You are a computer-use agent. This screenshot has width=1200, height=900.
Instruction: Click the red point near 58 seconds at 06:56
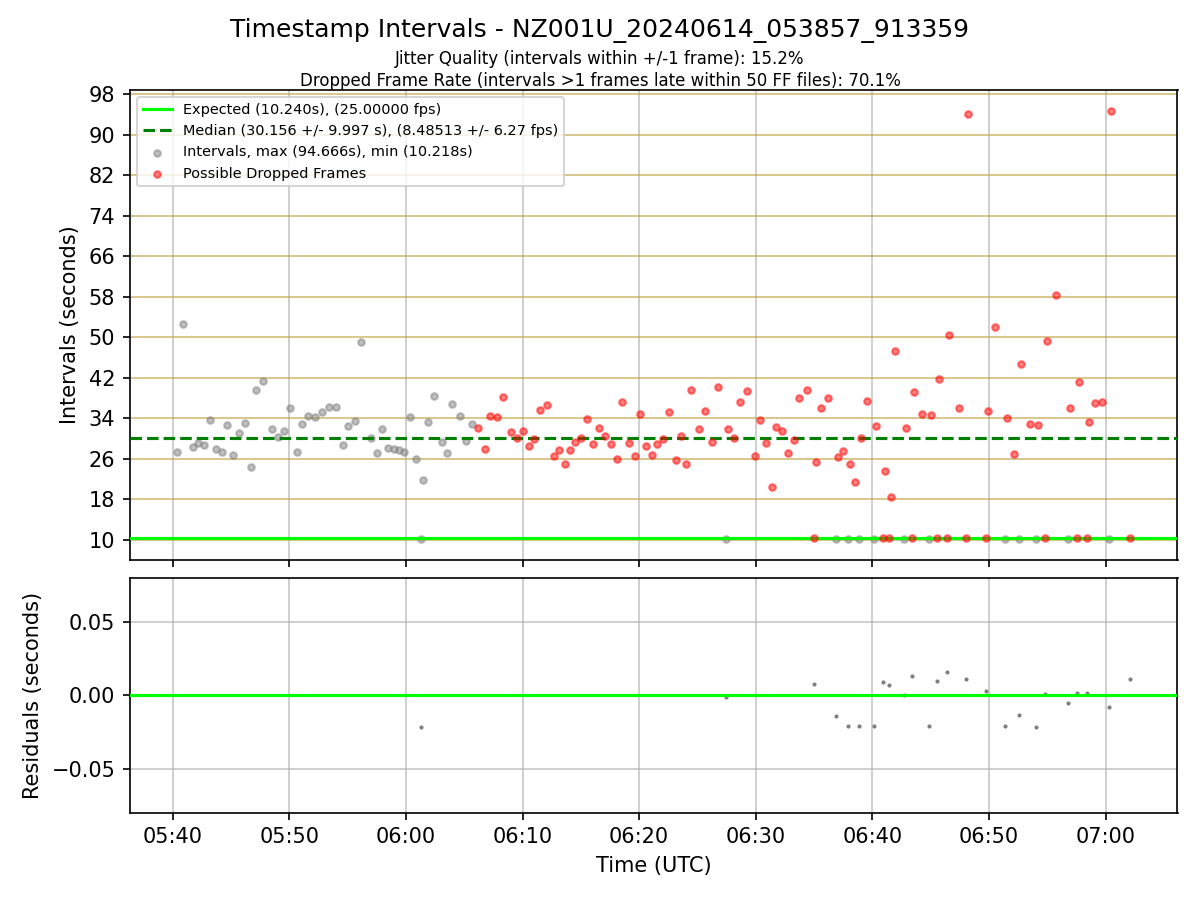pos(1056,295)
